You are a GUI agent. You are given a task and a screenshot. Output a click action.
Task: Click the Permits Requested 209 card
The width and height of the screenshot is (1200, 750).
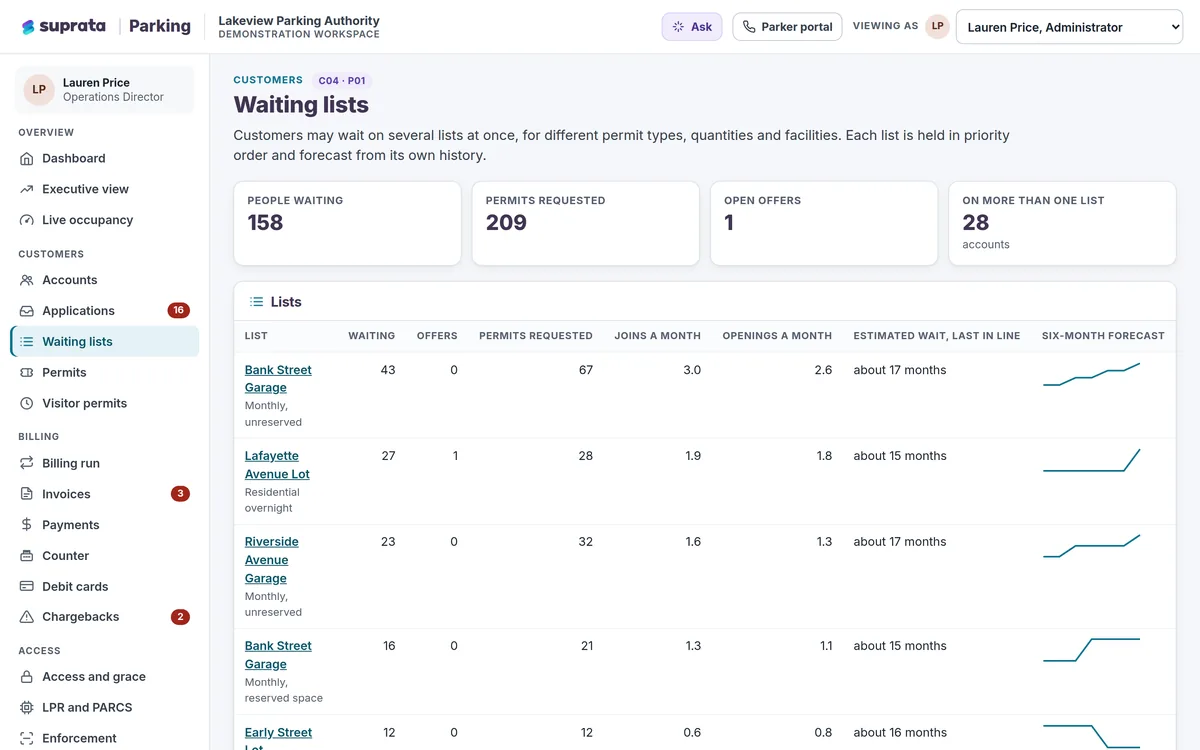pyautogui.click(x=586, y=223)
